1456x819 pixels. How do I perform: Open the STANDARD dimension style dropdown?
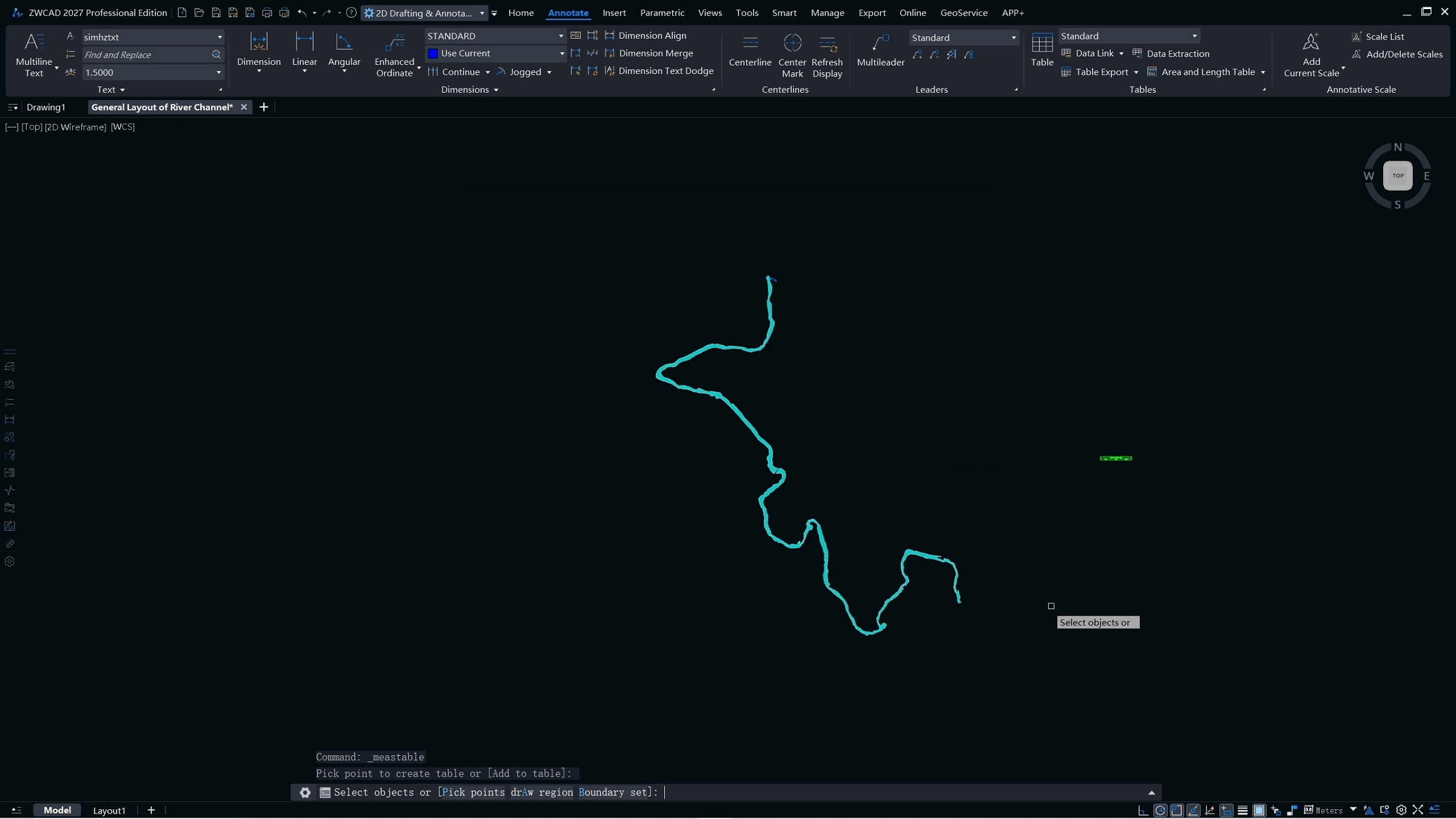pos(560,36)
